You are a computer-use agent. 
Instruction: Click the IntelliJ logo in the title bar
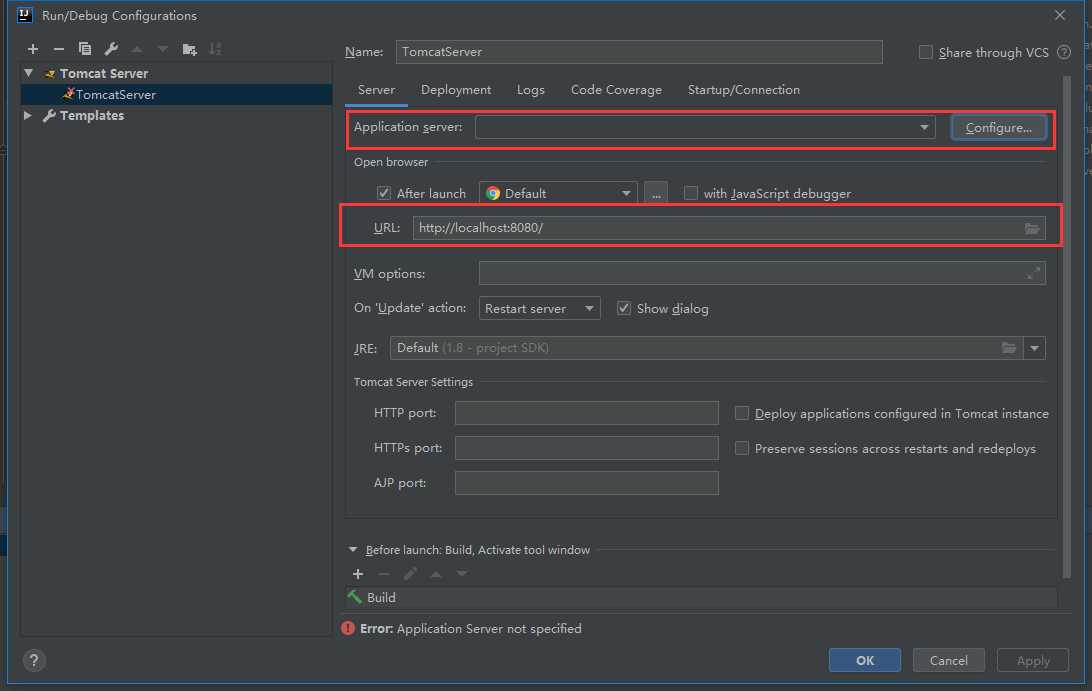coord(24,15)
